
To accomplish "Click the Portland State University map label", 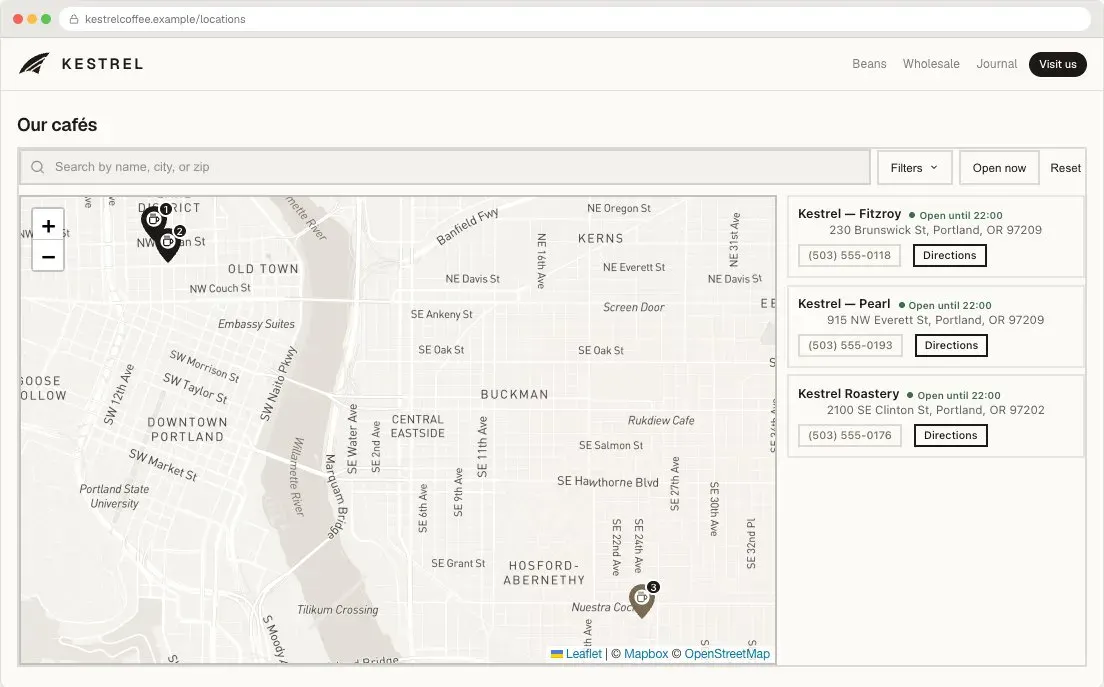I will (x=114, y=496).
